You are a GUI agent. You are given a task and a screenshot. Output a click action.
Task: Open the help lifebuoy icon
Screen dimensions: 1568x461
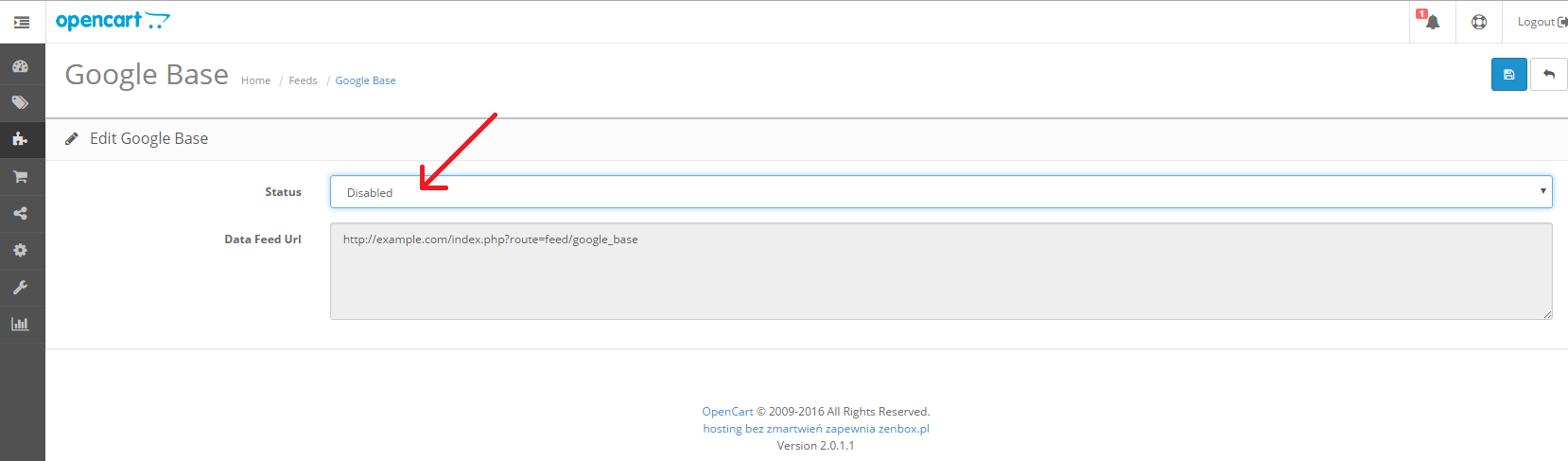click(x=1479, y=22)
